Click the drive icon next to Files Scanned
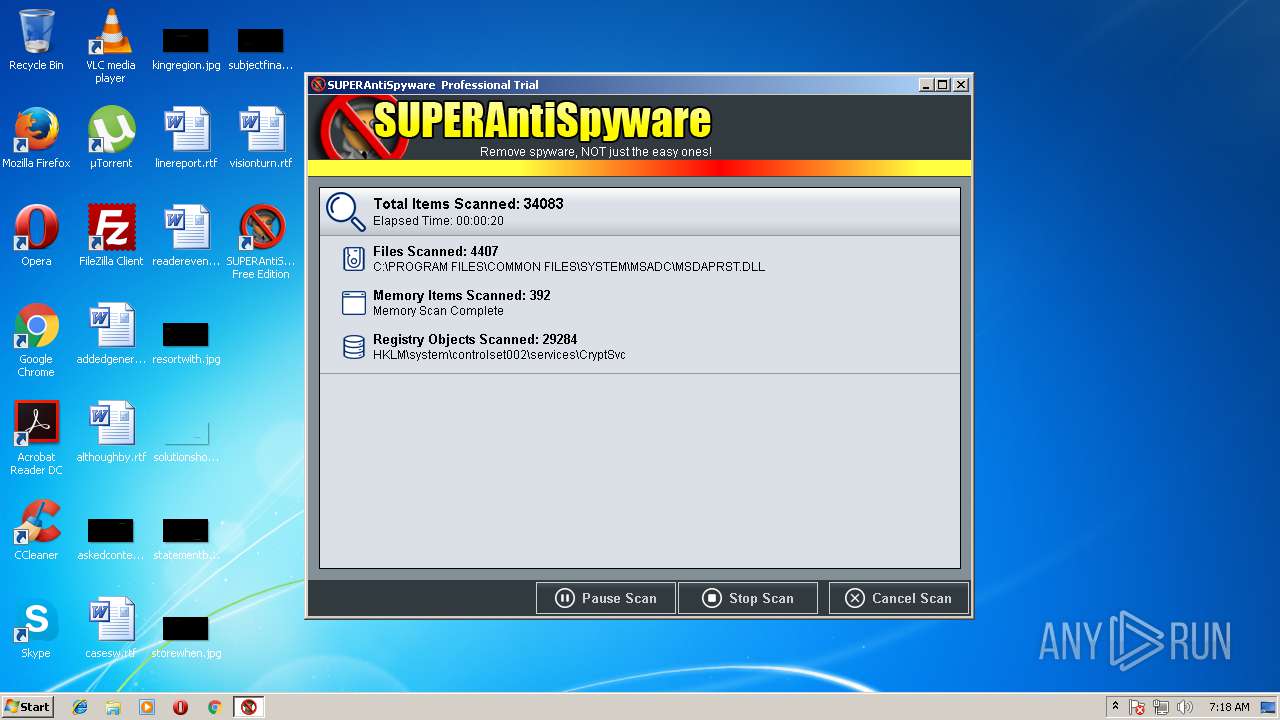The image size is (1280, 720). pos(353,259)
